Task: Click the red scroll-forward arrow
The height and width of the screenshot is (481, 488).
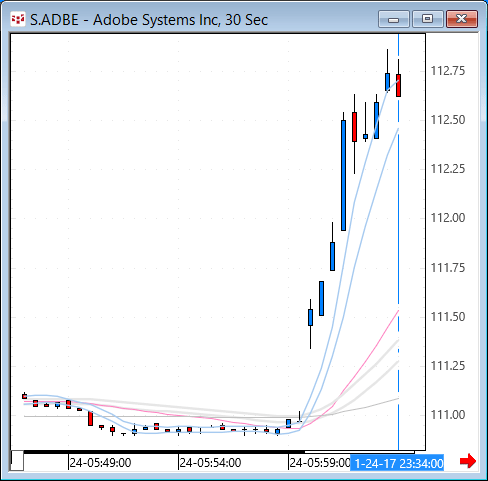Action: click(468, 461)
